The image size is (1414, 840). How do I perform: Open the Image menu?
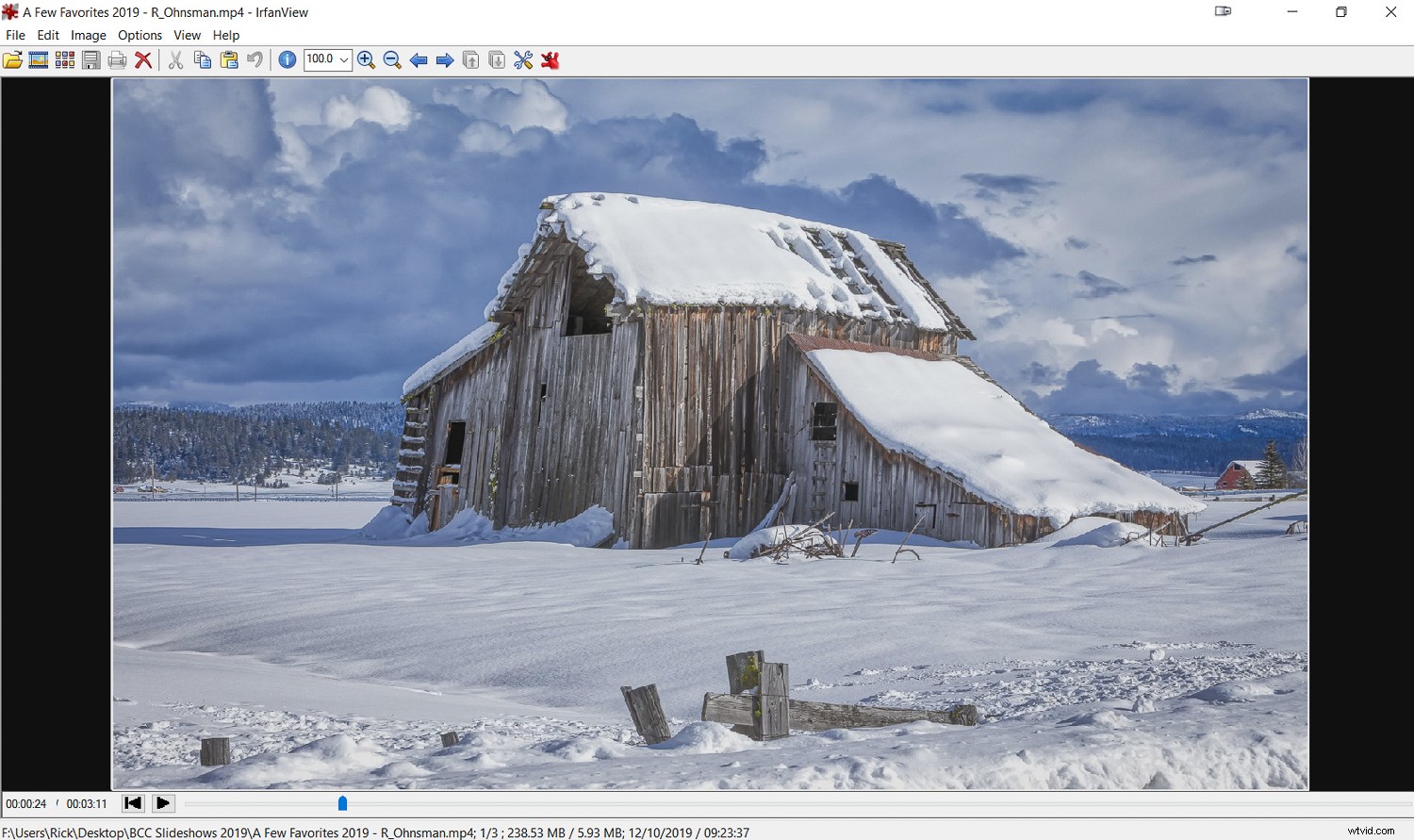pos(88,35)
